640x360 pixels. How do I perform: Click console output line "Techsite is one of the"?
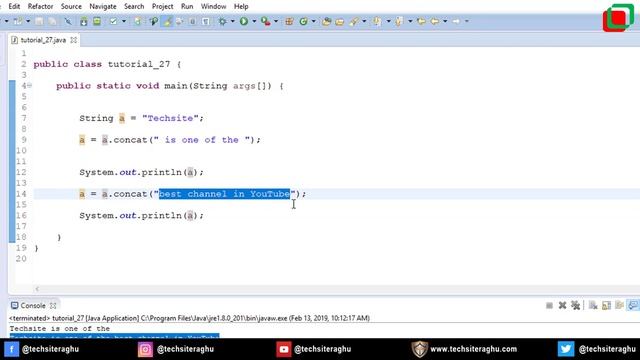60,329
